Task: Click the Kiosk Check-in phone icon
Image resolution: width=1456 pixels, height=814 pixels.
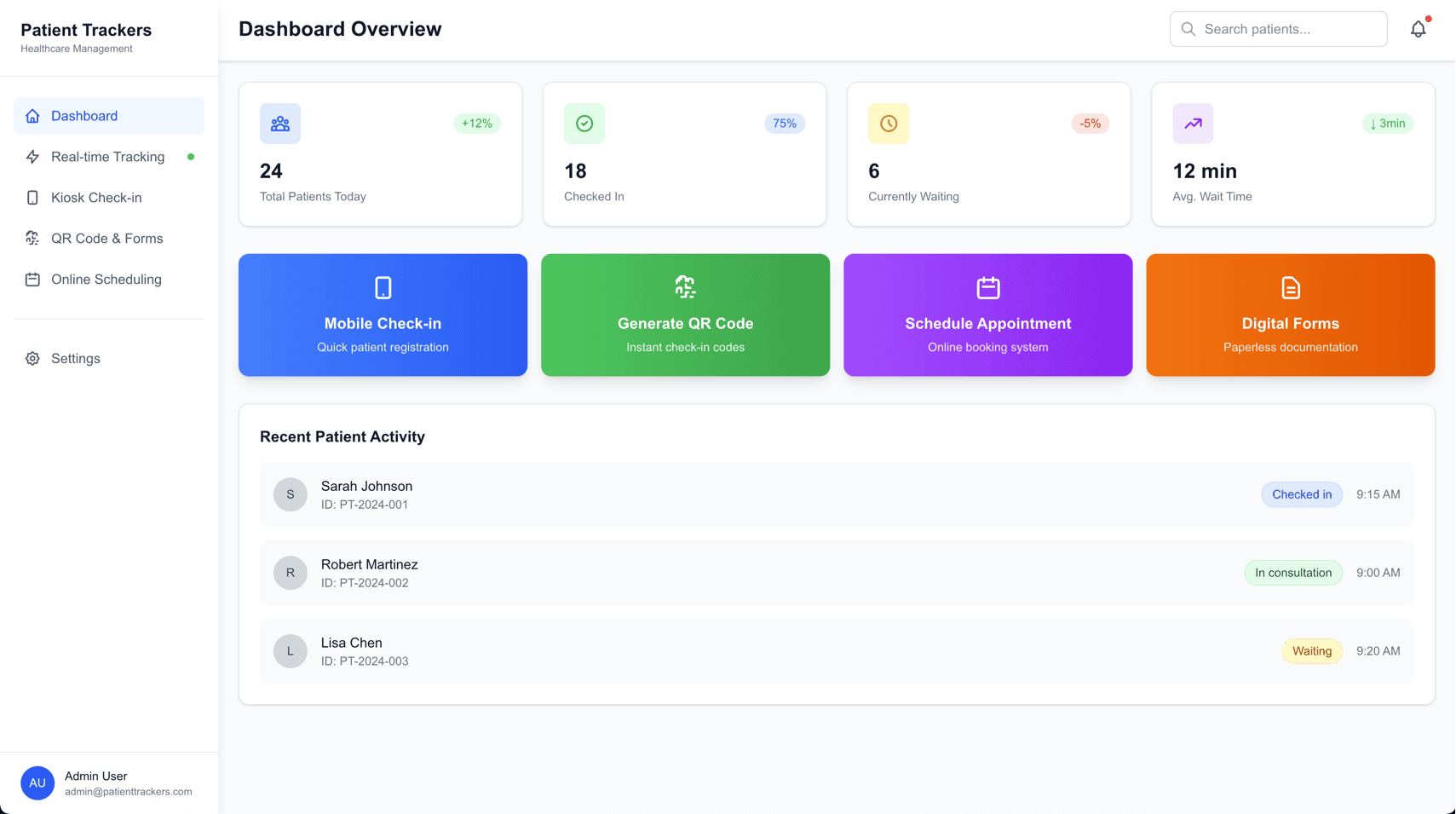Action: pyautogui.click(x=32, y=198)
